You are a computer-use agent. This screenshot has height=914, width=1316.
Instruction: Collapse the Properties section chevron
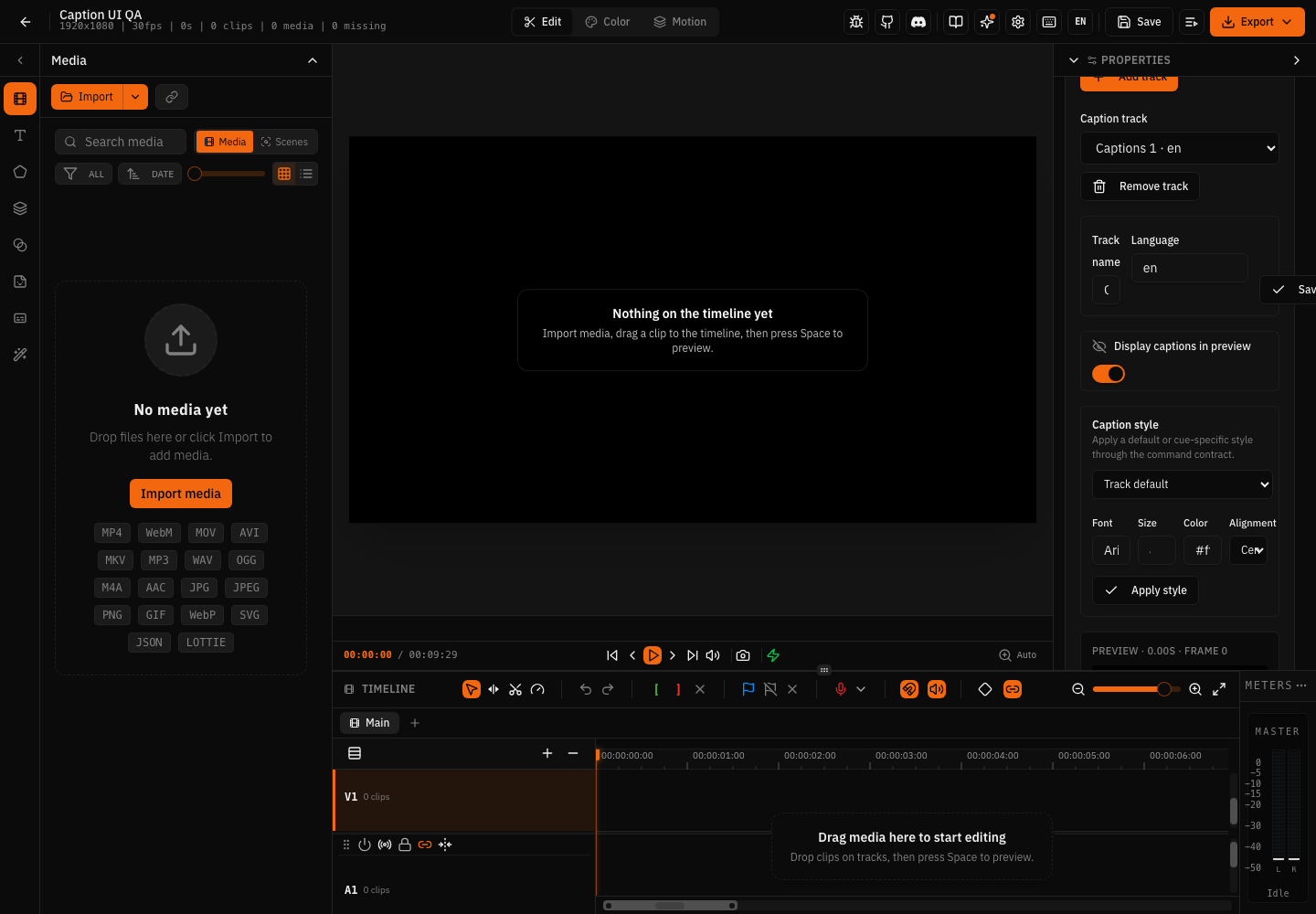[1074, 60]
